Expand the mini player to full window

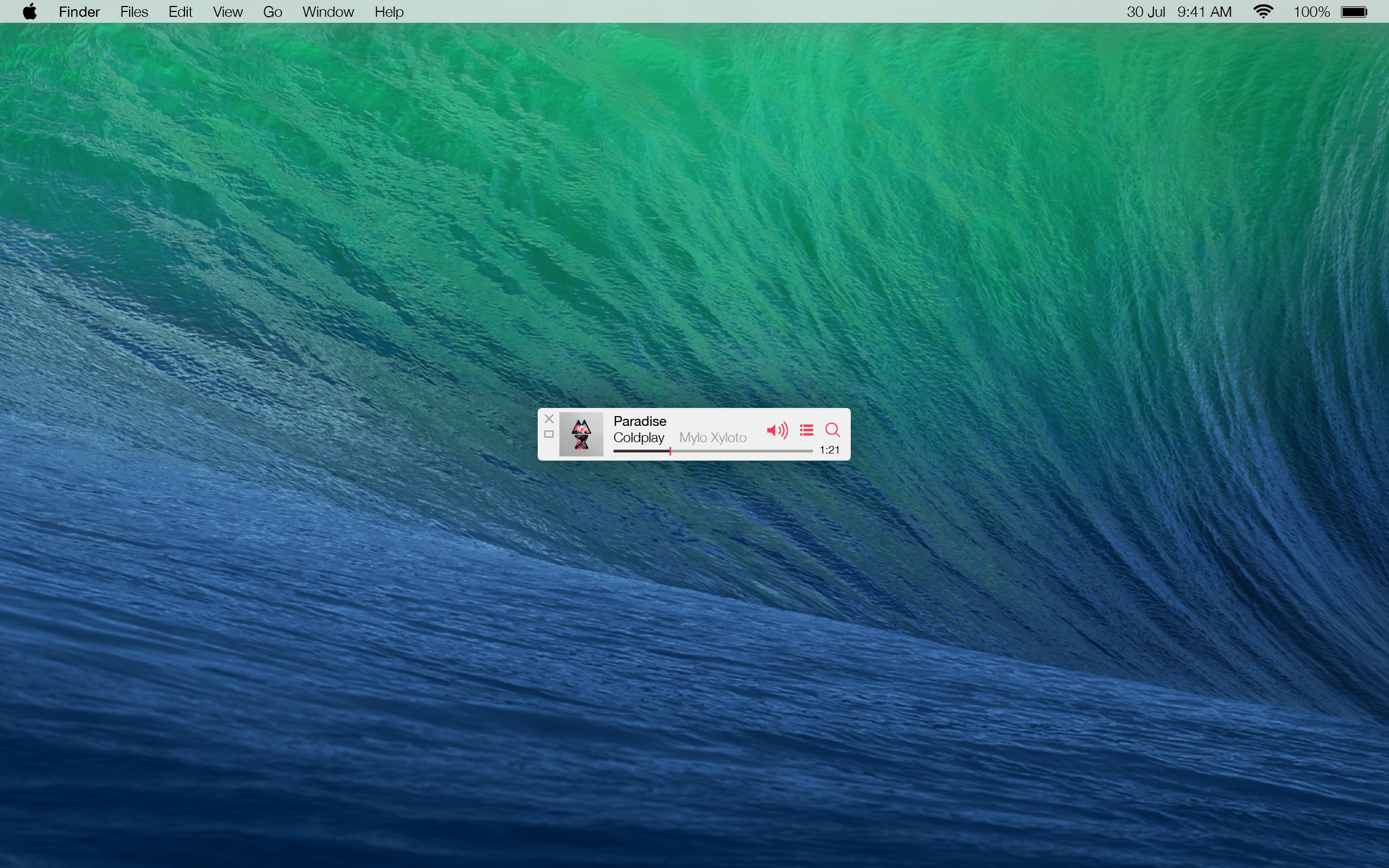click(x=549, y=435)
